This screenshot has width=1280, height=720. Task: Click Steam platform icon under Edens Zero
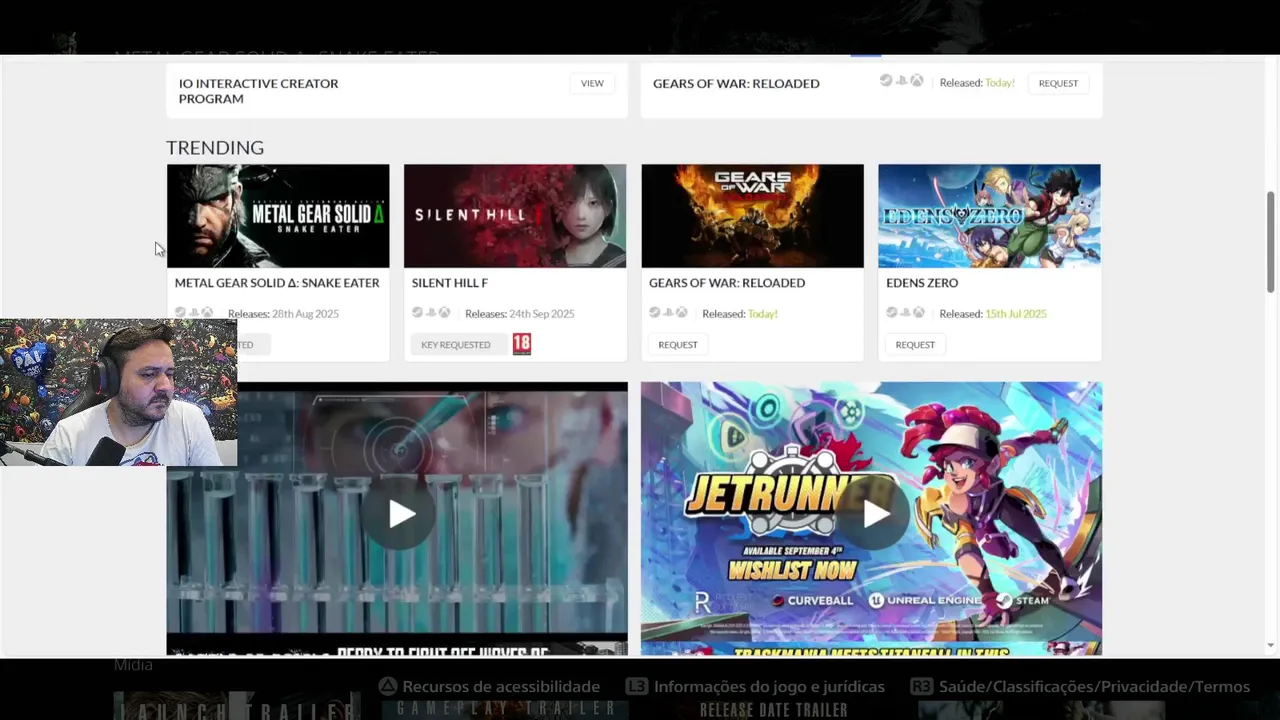[x=892, y=313]
